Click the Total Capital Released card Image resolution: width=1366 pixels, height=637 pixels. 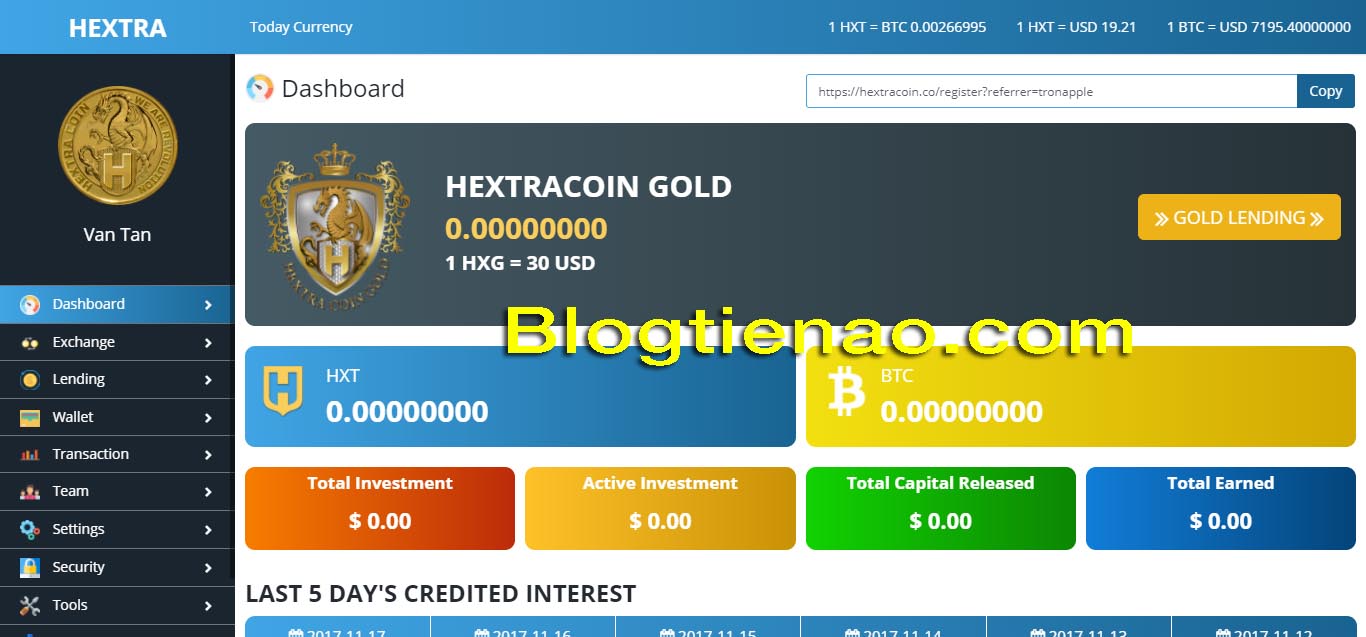[941, 508]
